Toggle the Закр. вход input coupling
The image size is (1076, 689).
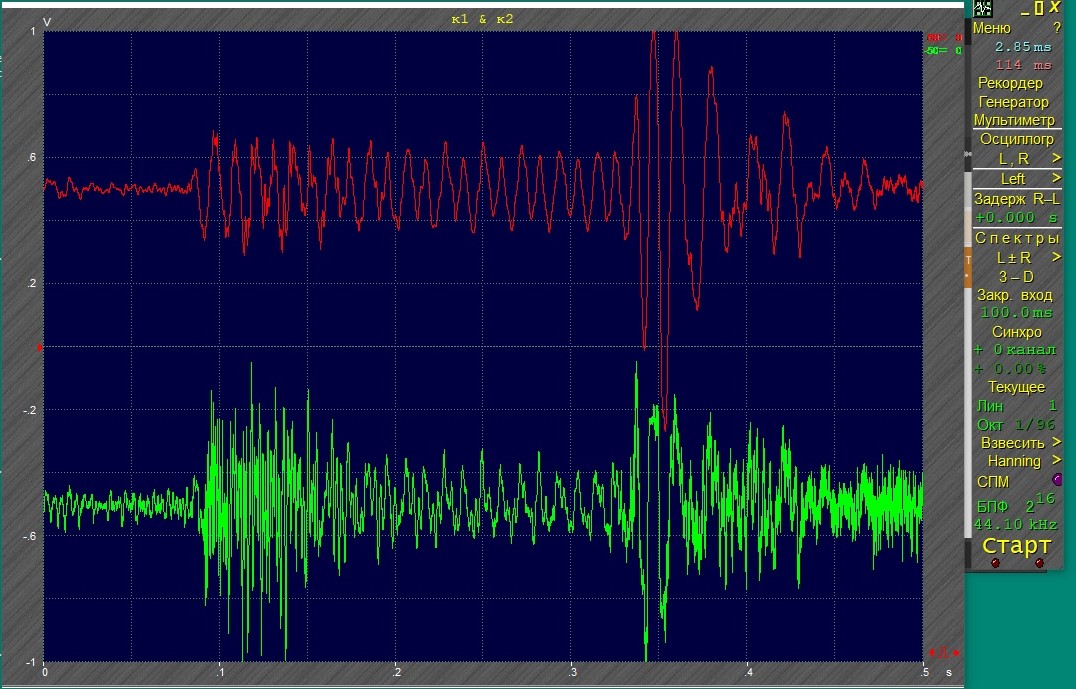1015,295
